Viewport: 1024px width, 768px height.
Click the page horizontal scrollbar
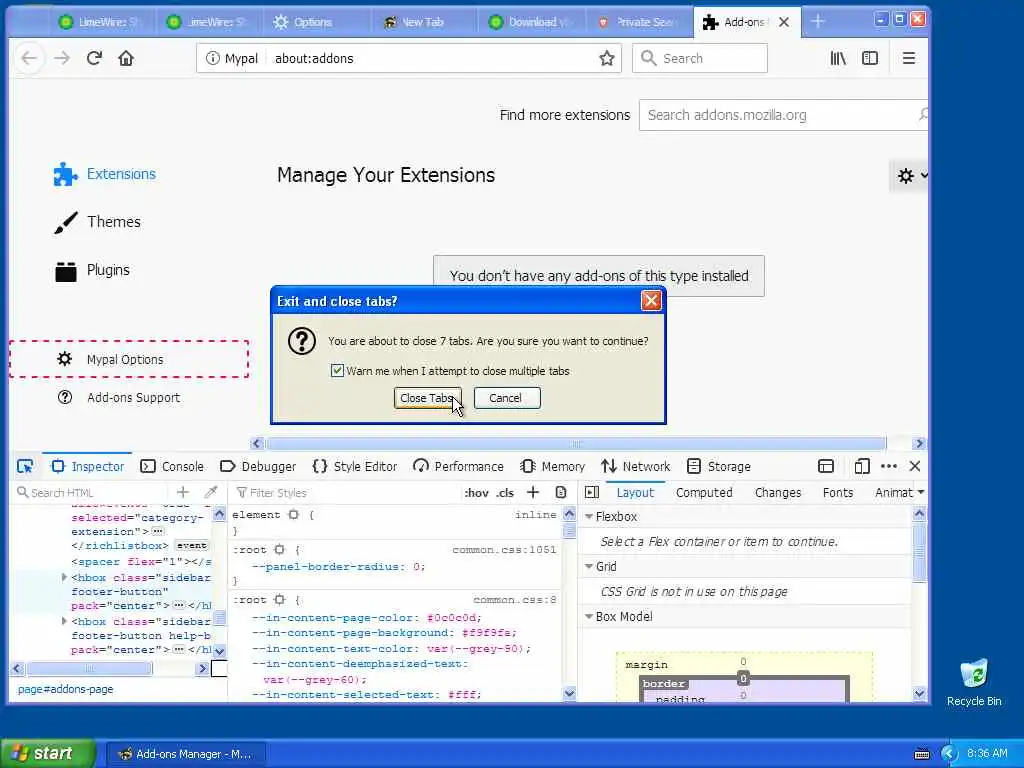[x=575, y=443]
